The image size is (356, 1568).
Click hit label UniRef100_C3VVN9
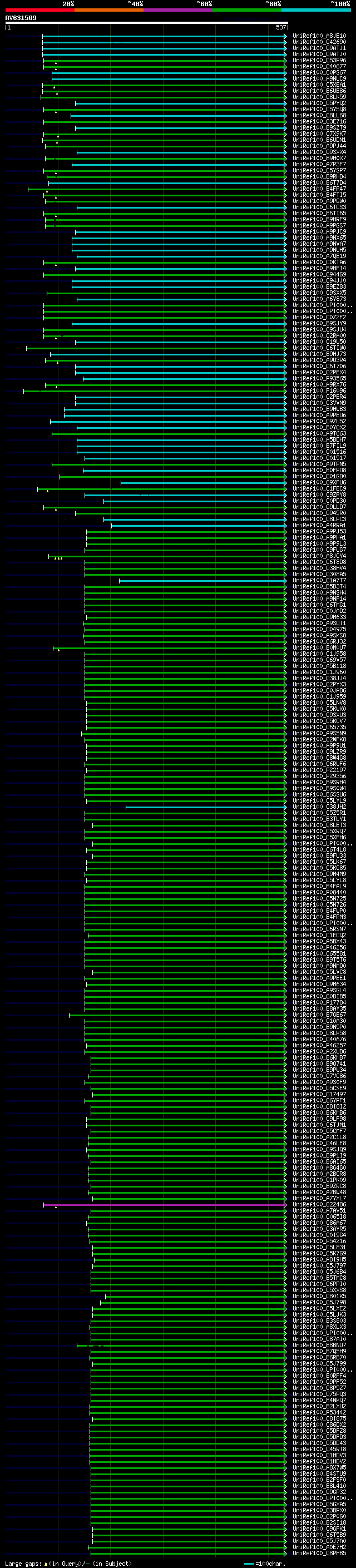click(319, 403)
